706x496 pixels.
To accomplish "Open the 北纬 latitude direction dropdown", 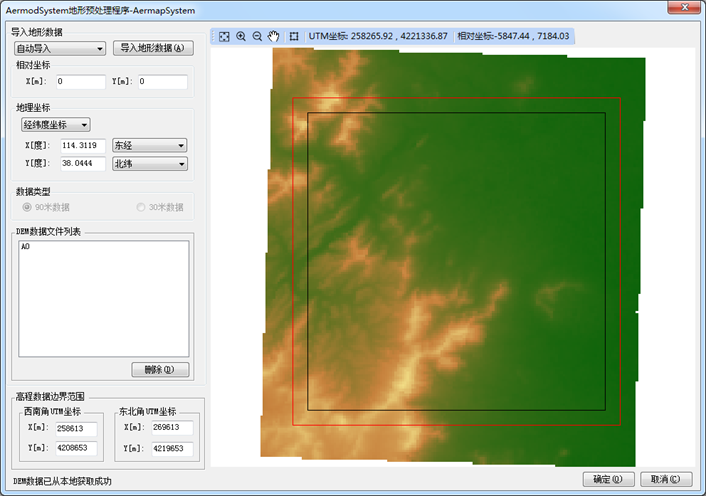I will tap(150, 163).
